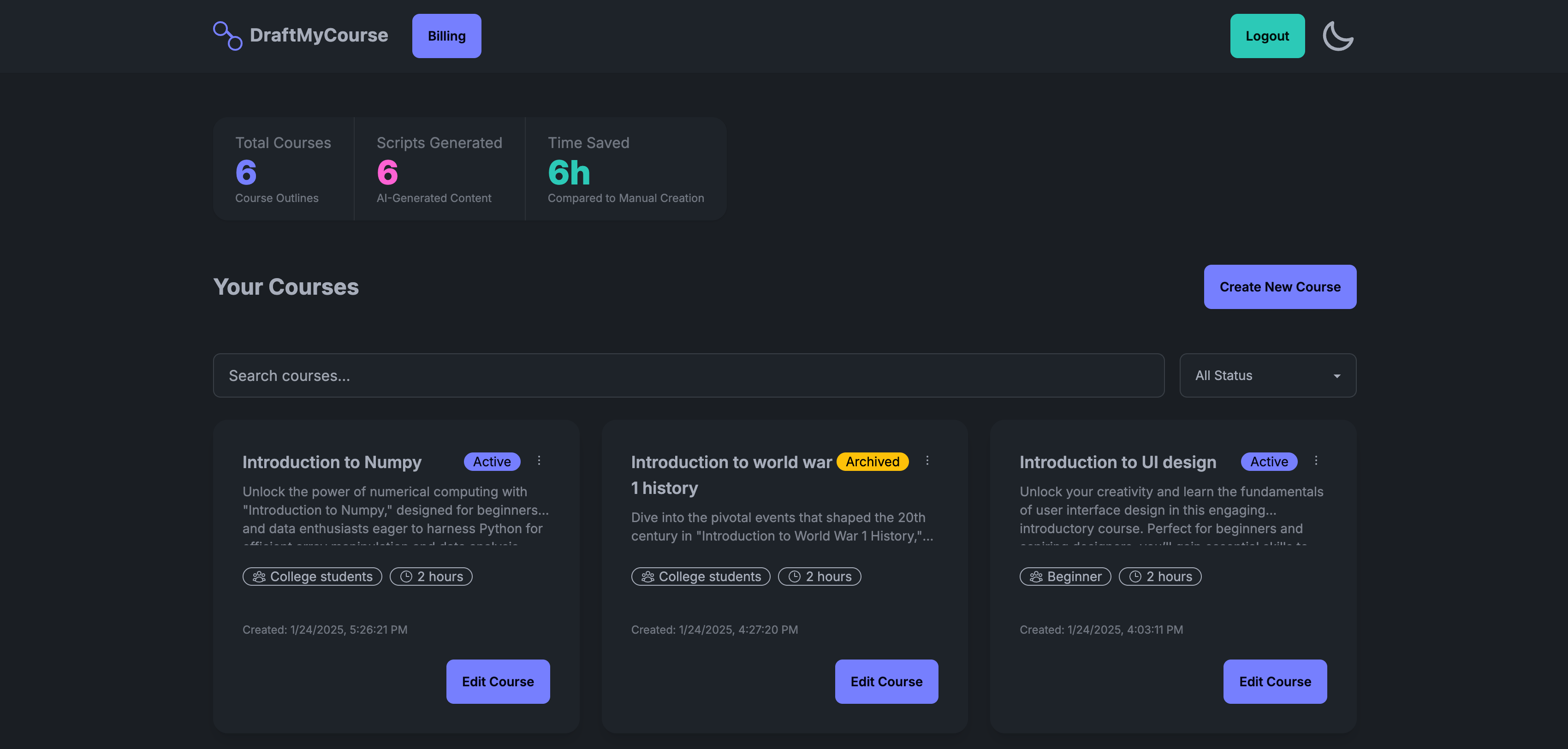Click the people icon on the world war card
Viewport: 1568px width, 749px height.
click(647, 577)
